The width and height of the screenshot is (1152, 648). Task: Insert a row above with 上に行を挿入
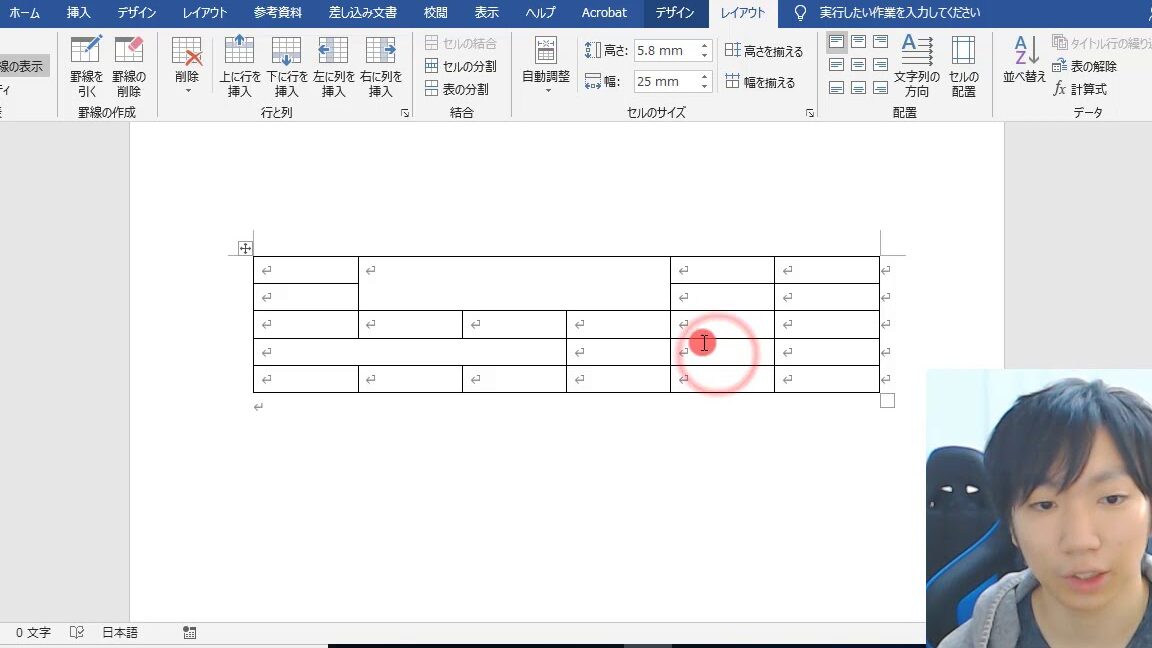(x=238, y=65)
